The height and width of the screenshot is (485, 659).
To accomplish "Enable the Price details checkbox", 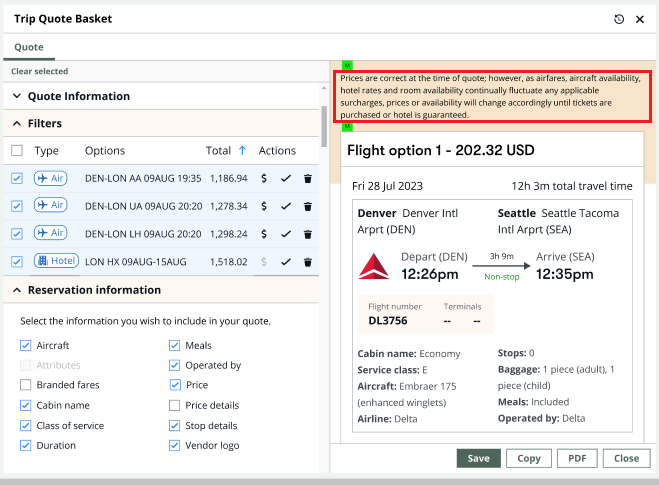I will (x=176, y=406).
